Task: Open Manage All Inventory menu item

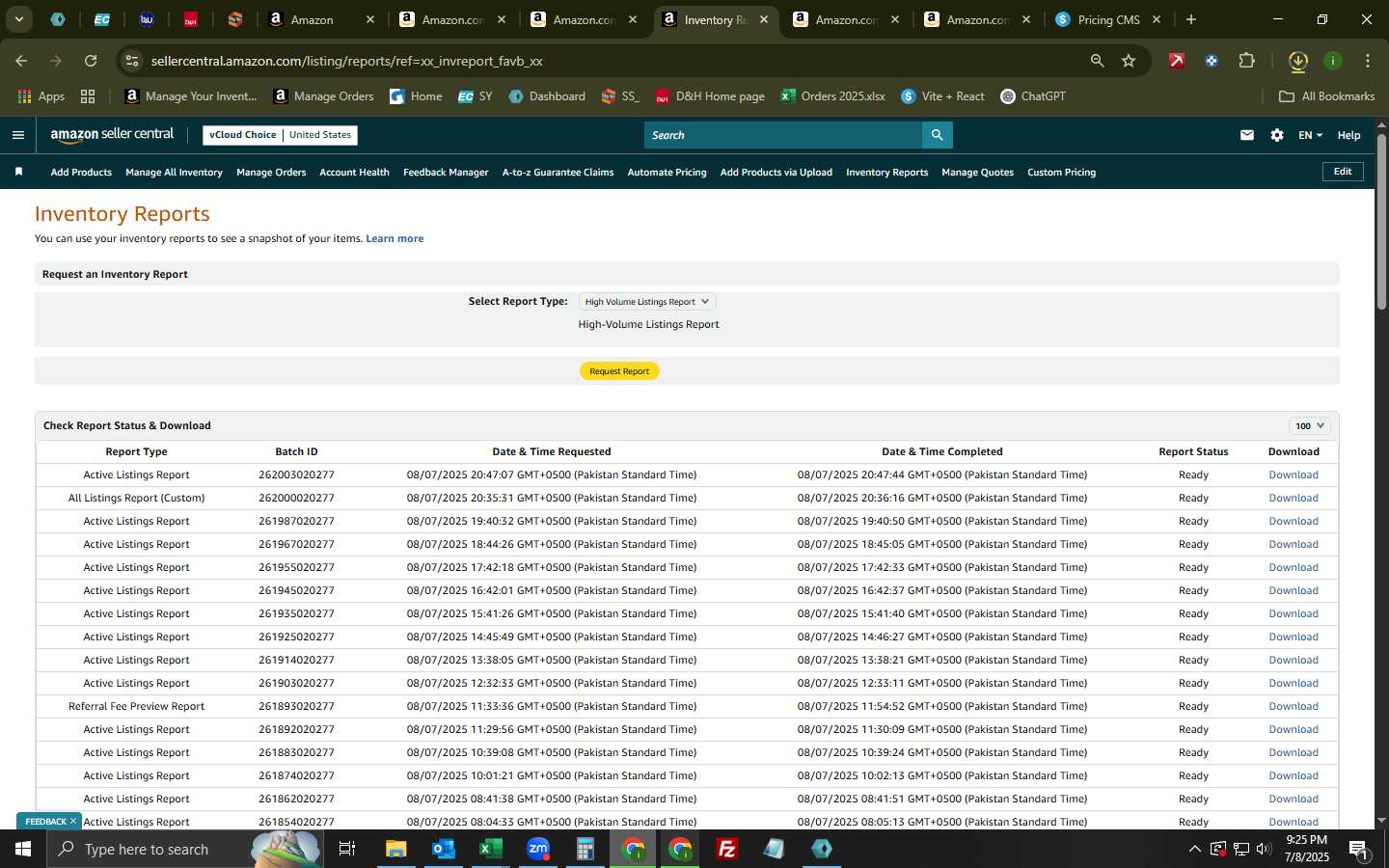Action: pyautogui.click(x=174, y=173)
